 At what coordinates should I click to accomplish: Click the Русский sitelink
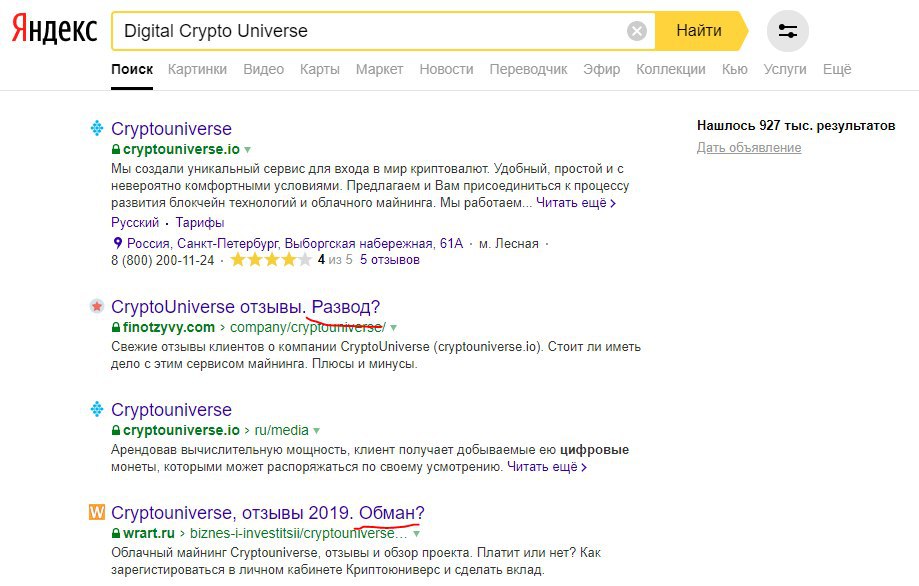pos(135,223)
